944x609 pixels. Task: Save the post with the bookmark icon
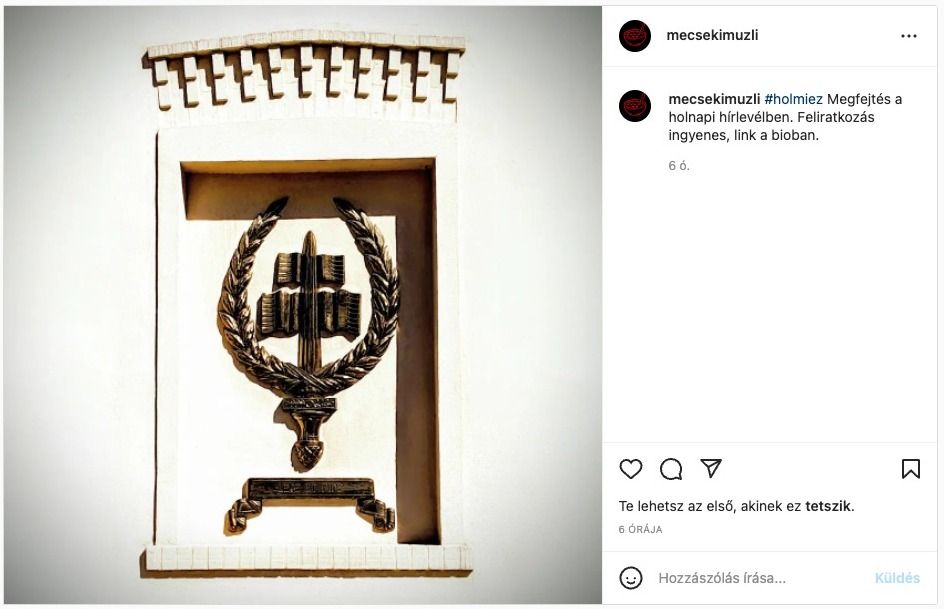910,469
